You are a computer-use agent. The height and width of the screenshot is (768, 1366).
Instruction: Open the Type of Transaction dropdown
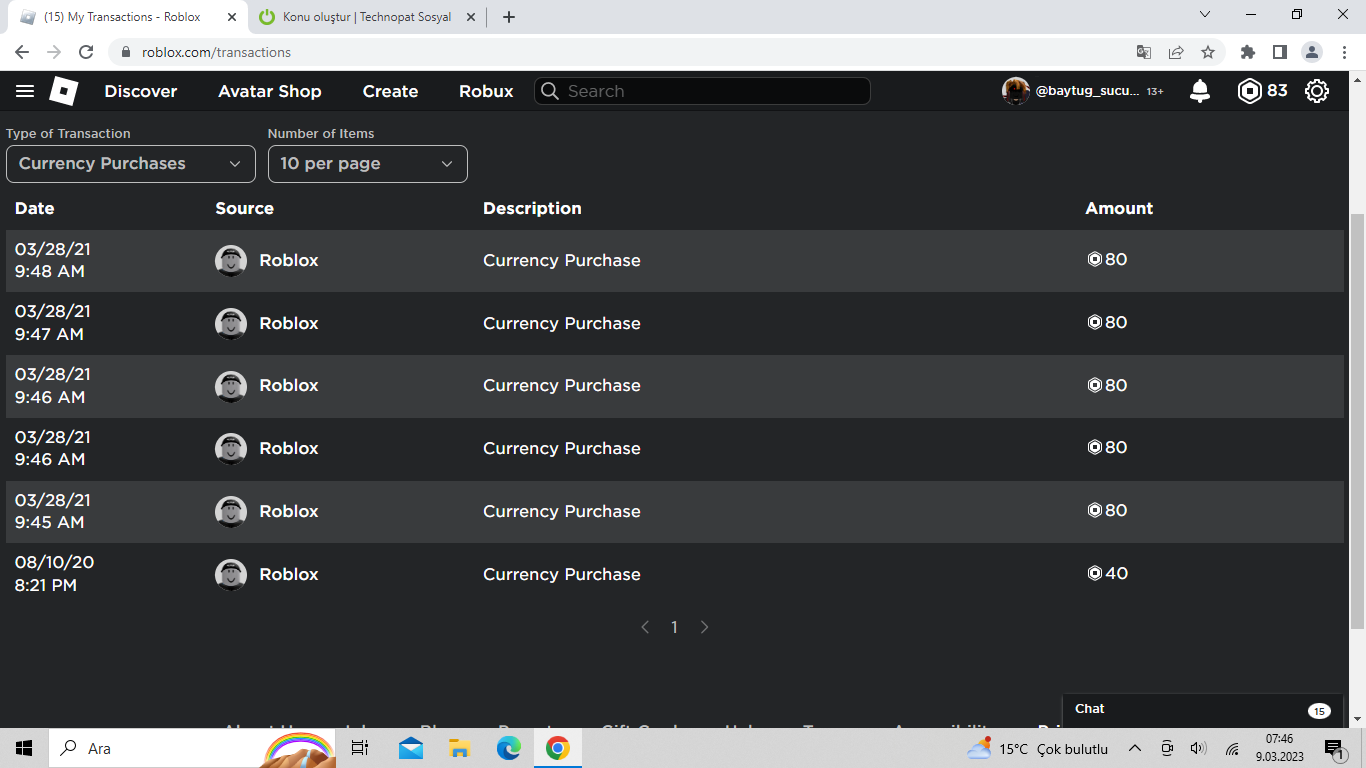[x=130, y=164]
